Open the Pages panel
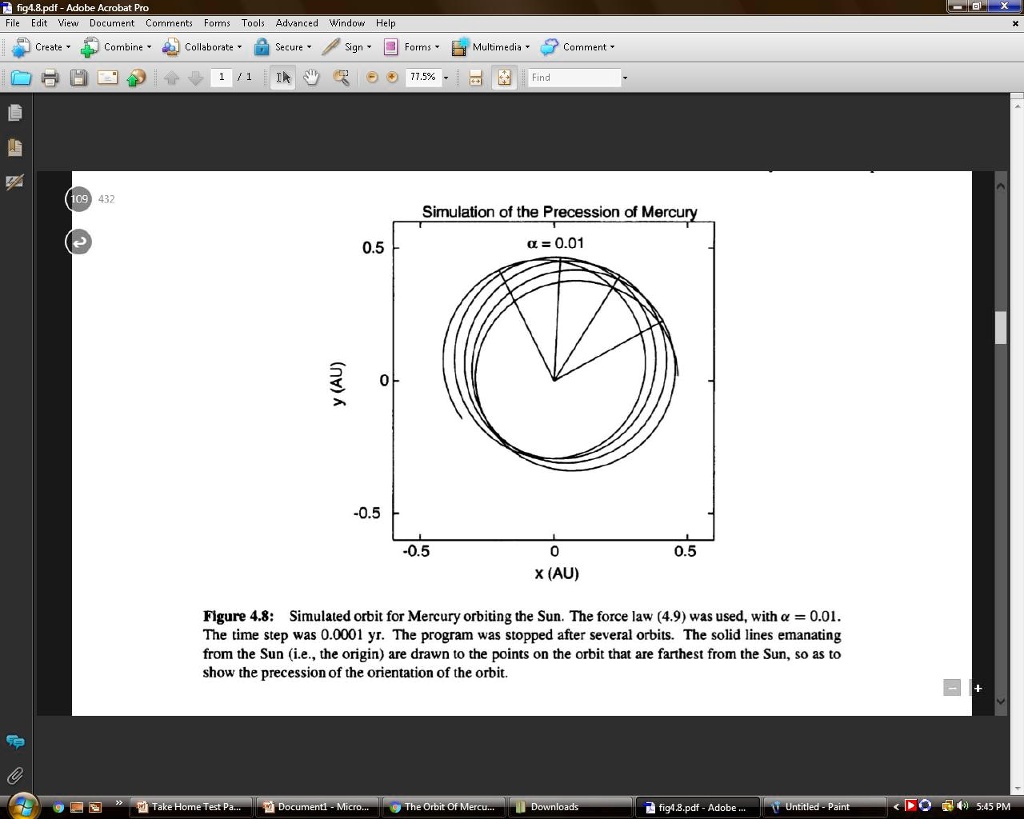1024x819 pixels. [14, 112]
